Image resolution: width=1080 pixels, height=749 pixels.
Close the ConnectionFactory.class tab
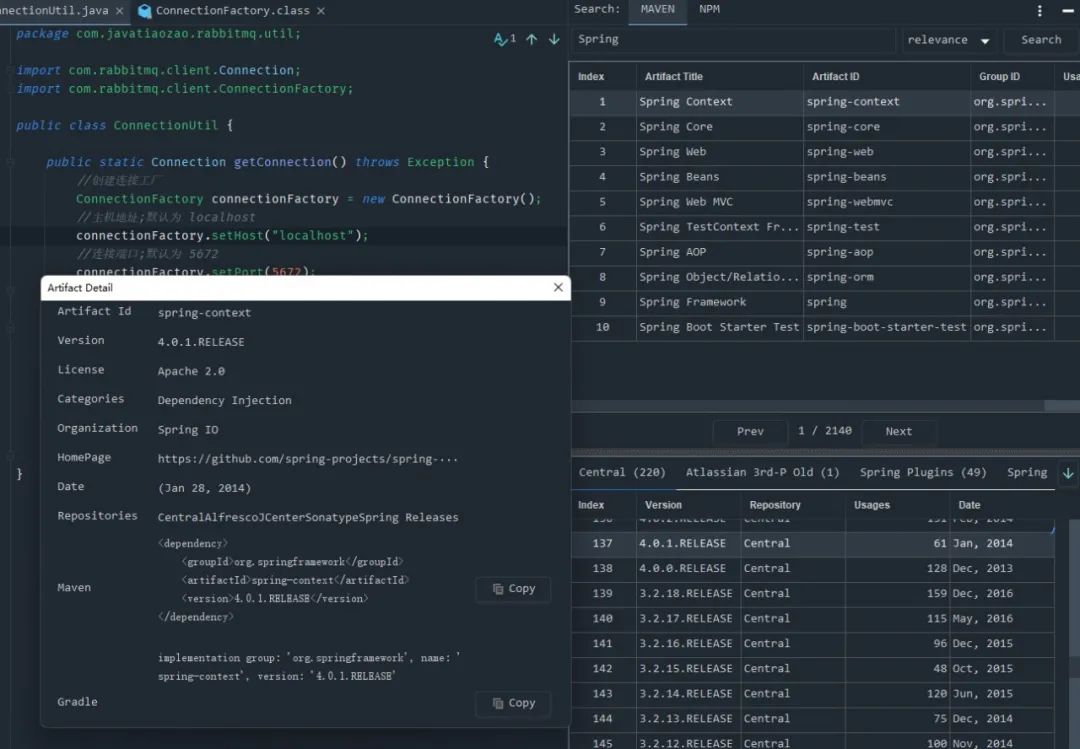coord(321,11)
